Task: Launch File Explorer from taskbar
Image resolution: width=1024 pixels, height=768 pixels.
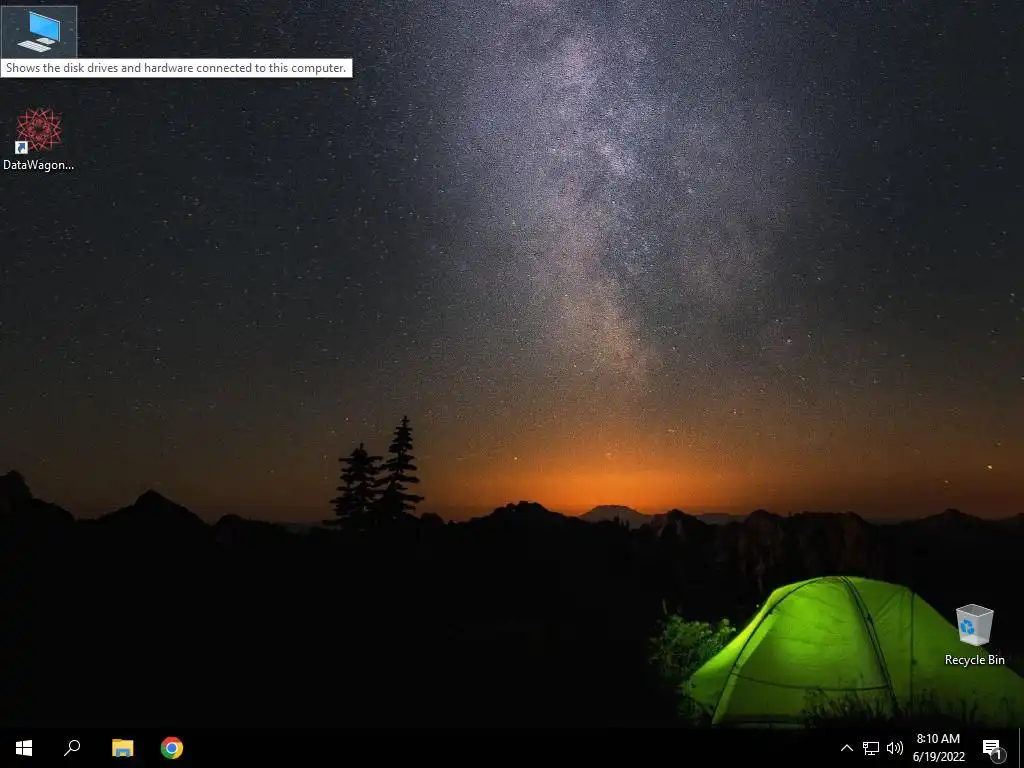Action: [122, 748]
